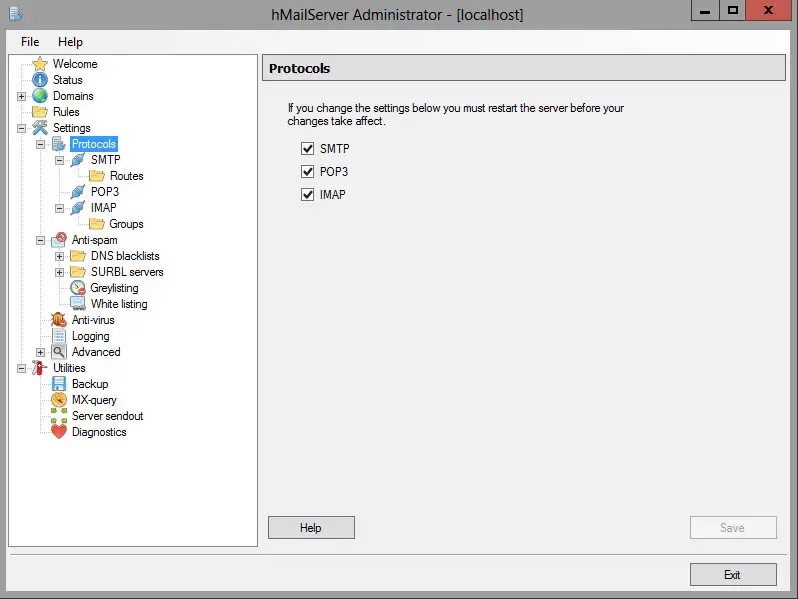Image resolution: width=798 pixels, height=599 pixels.
Task: Select Backup under Utilities
Action: coord(90,384)
